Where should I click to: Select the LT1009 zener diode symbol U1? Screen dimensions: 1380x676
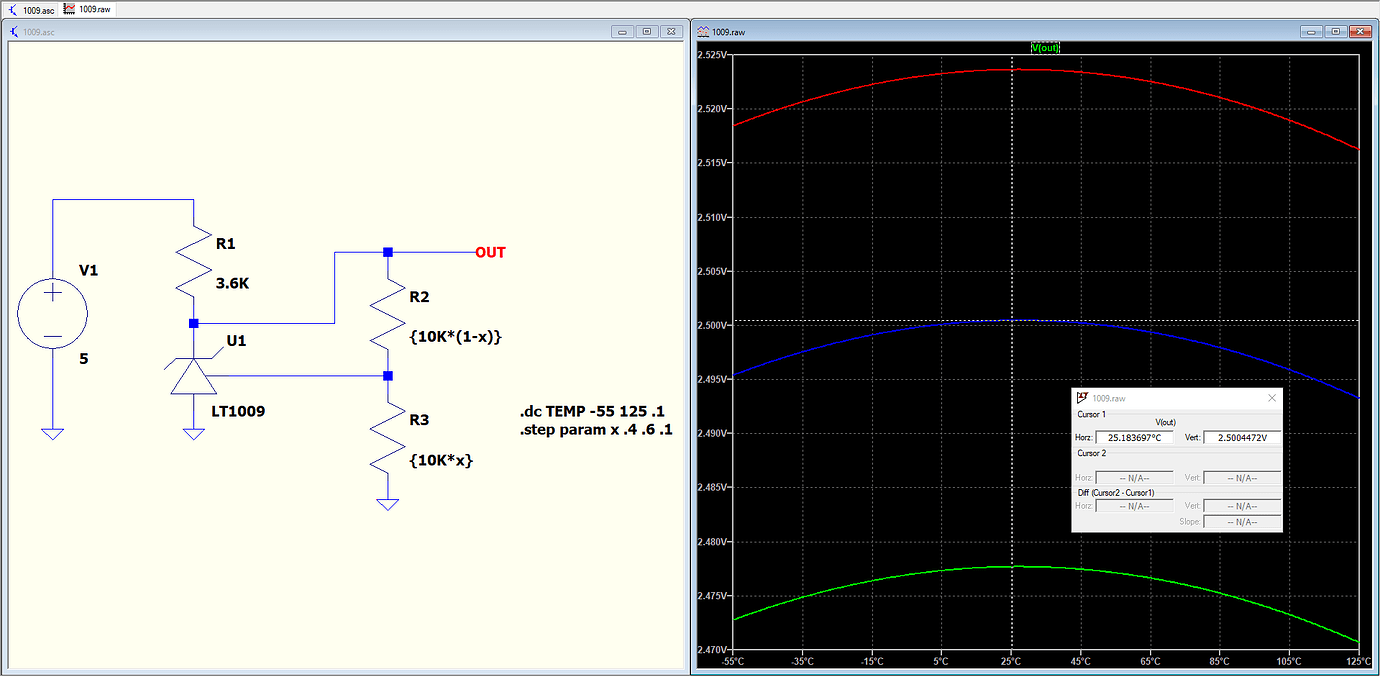[x=193, y=378]
